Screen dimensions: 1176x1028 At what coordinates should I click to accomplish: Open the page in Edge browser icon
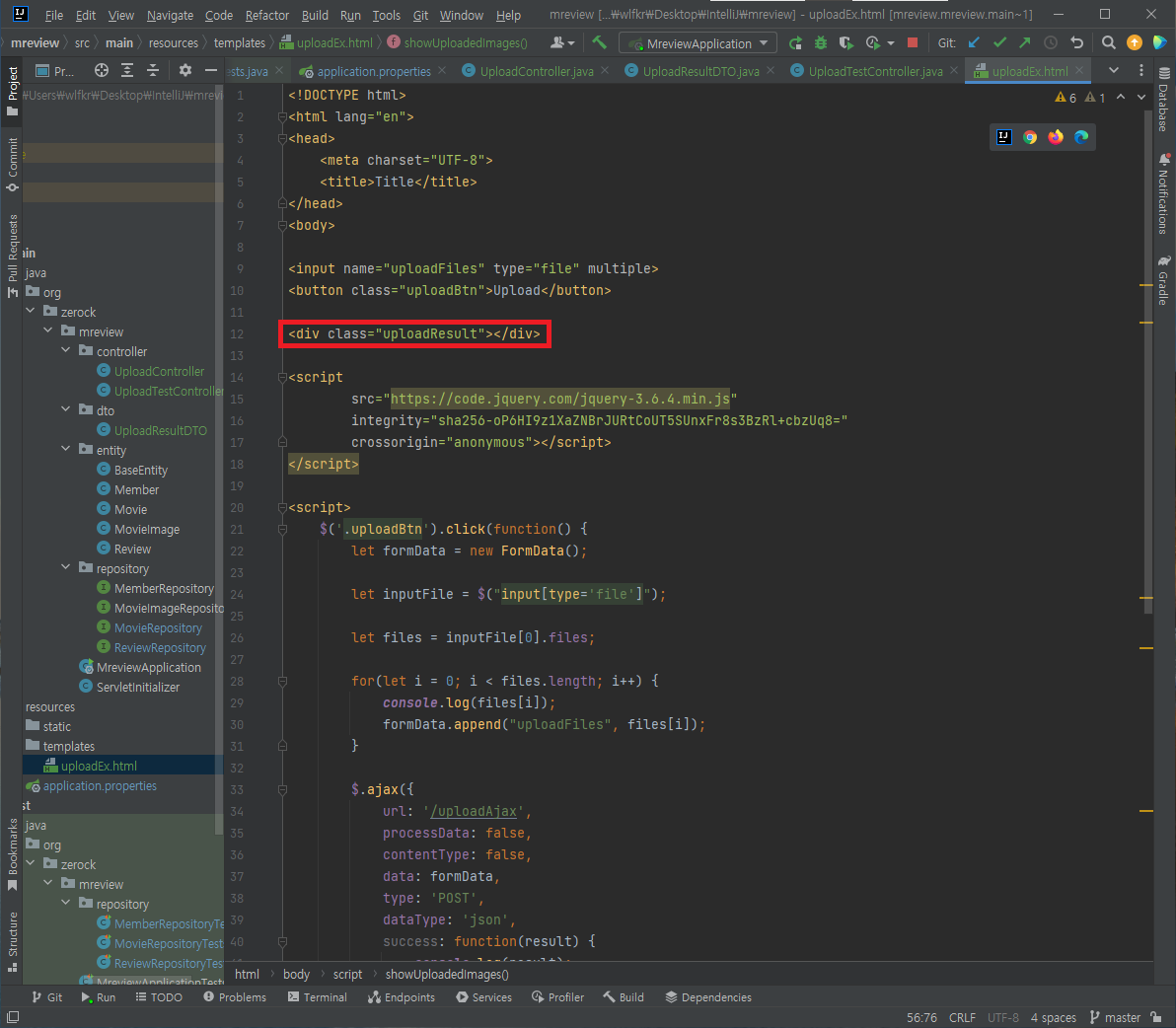1080,136
